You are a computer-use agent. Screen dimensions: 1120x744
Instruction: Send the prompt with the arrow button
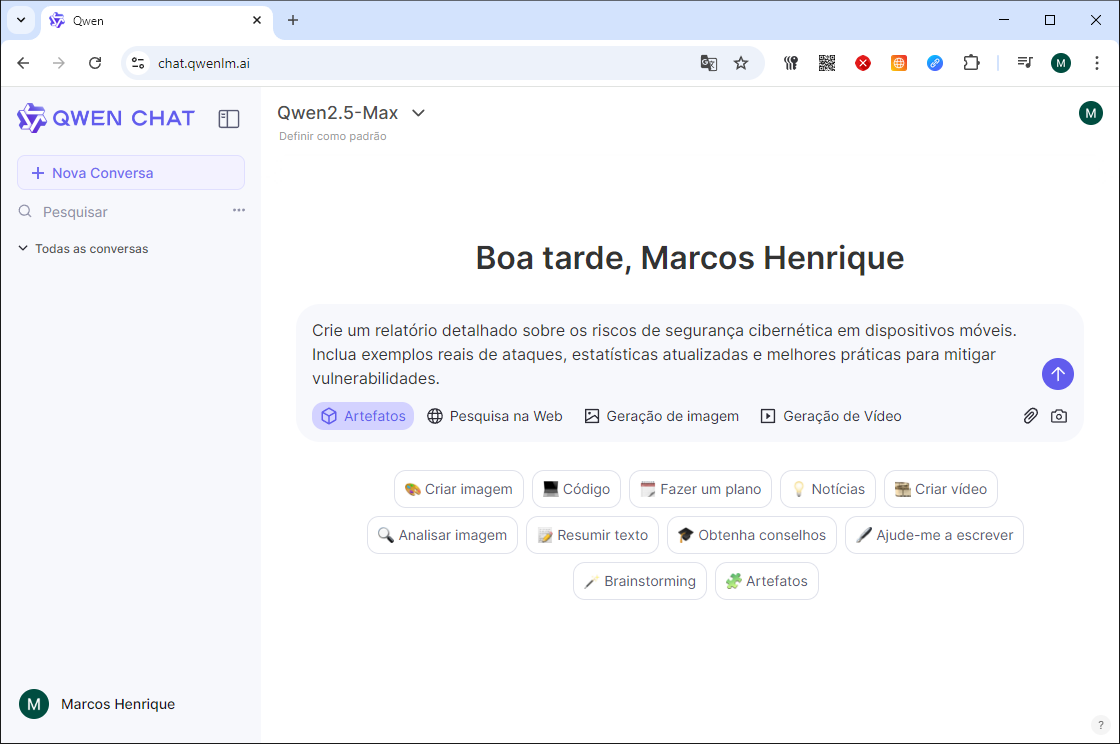tap(1057, 374)
